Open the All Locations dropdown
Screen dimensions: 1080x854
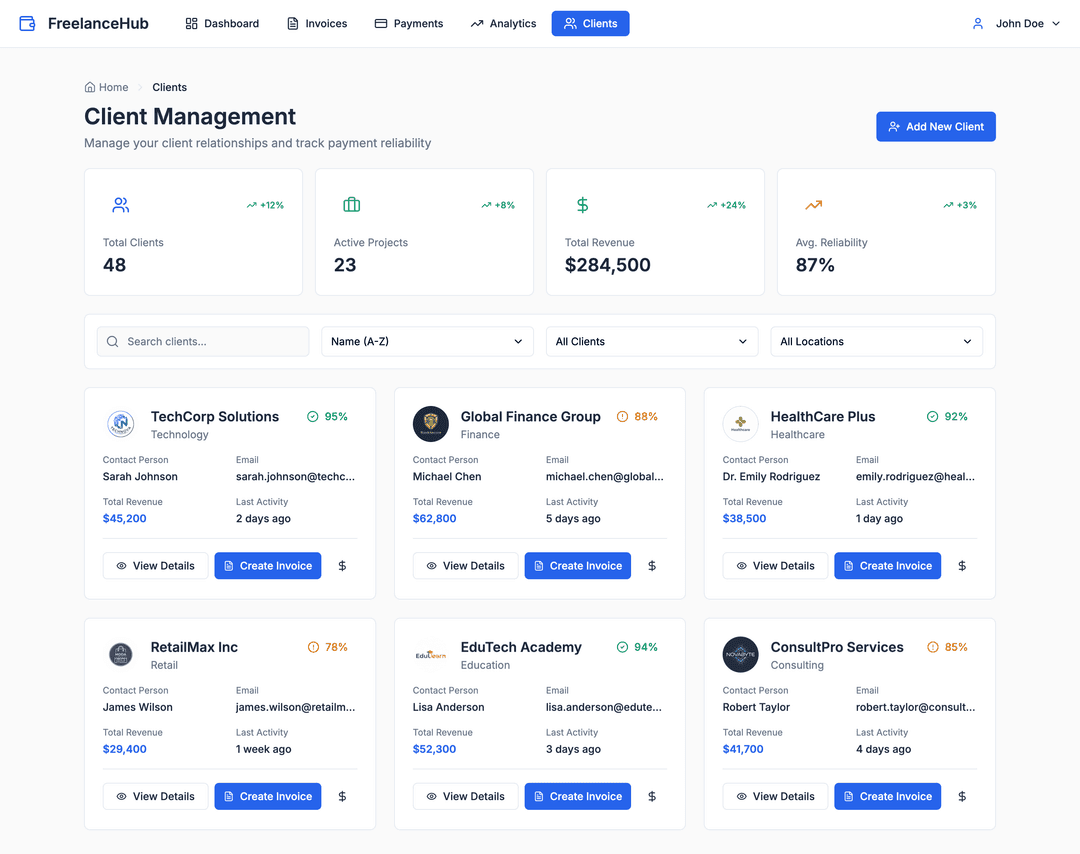coord(876,342)
